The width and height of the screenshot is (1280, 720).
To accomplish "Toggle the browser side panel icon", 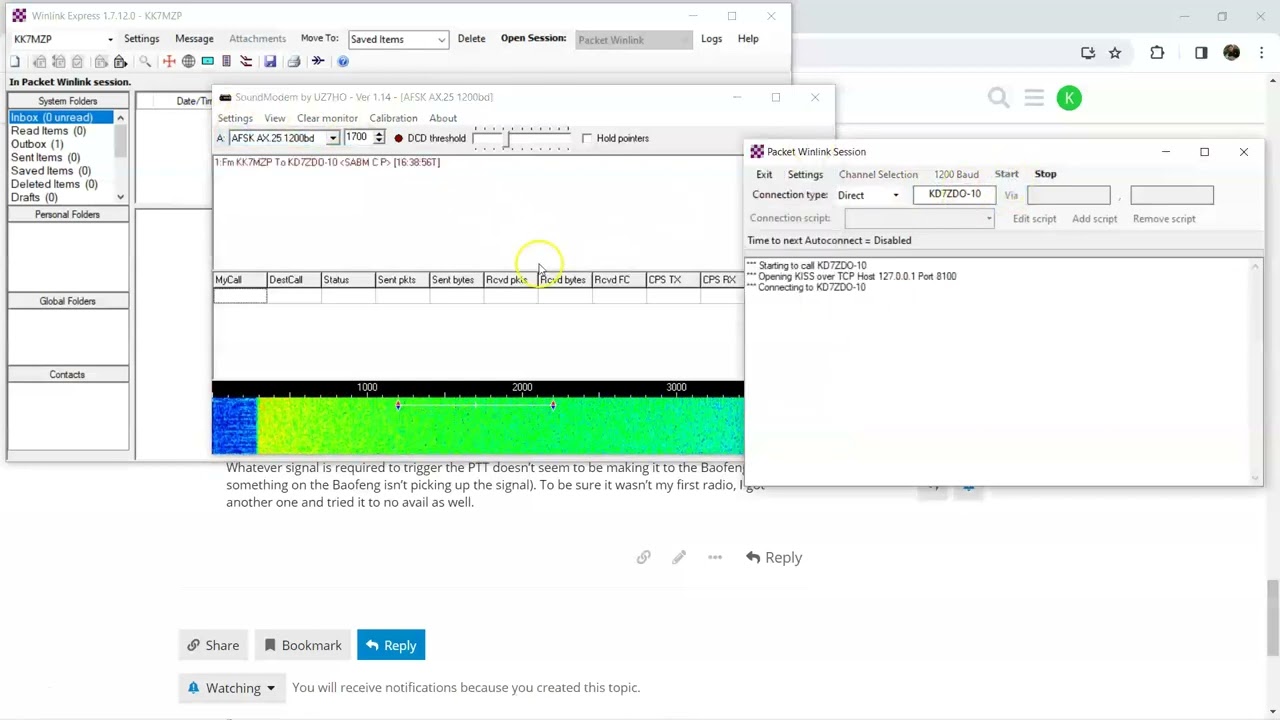I will 1201,53.
